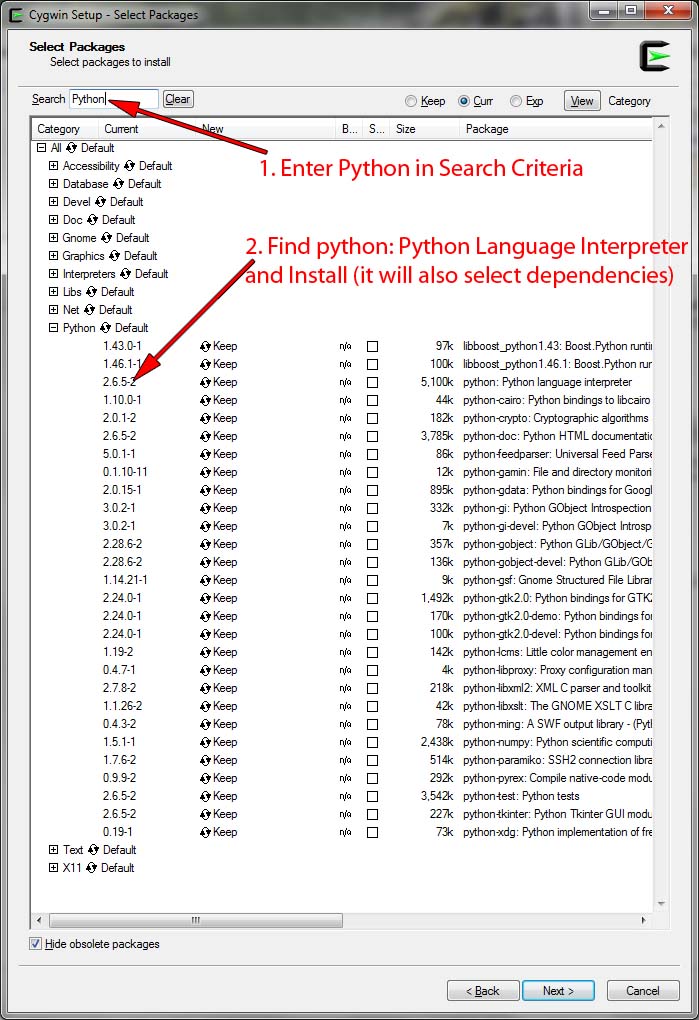This screenshot has width=699, height=1020.
Task: Select the Exp radio button
Action: click(x=516, y=101)
